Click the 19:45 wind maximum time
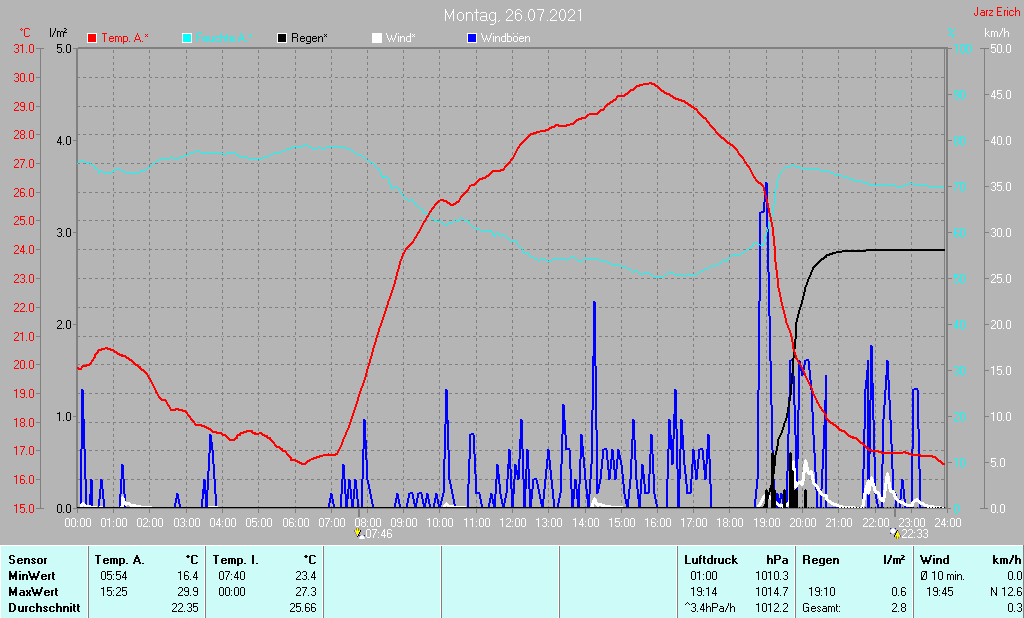 [x=940, y=592]
